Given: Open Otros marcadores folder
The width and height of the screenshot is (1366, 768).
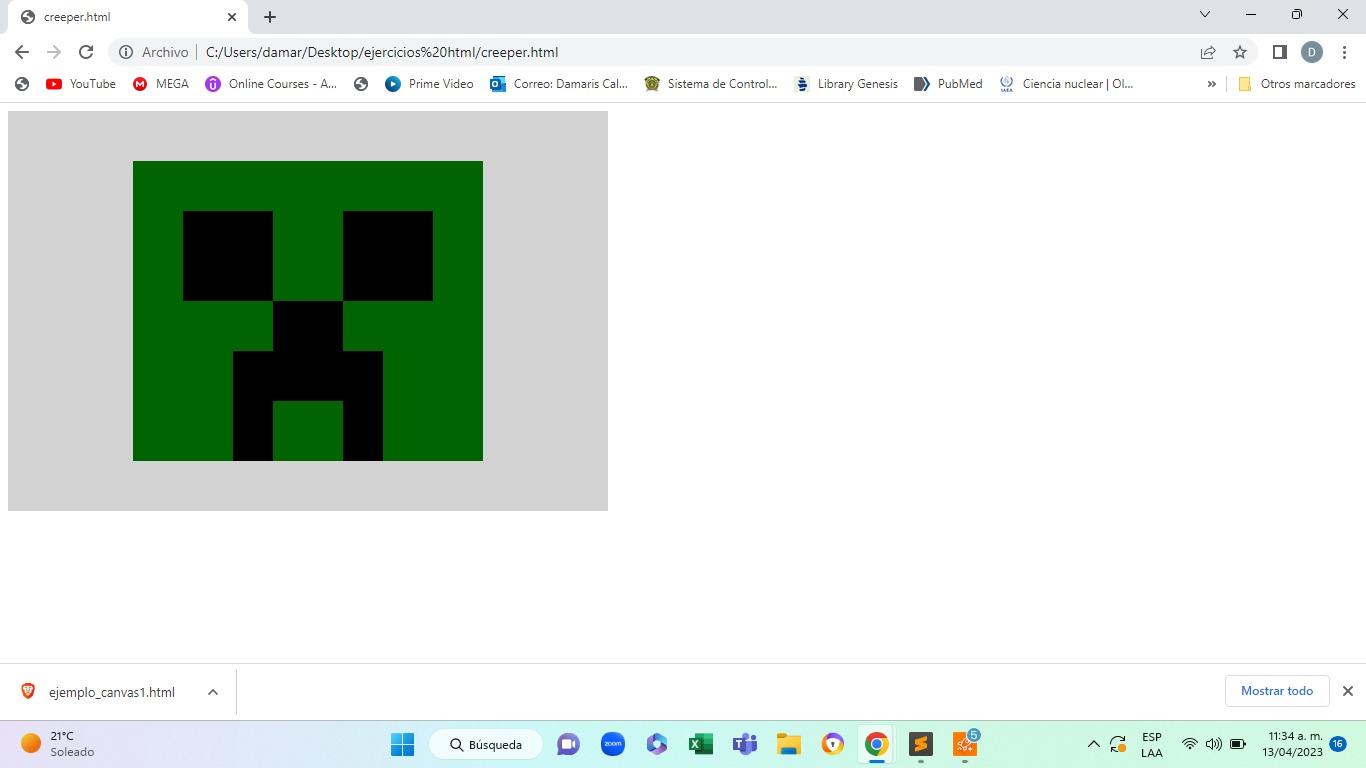Looking at the screenshot, I should tap(1296, 84).
